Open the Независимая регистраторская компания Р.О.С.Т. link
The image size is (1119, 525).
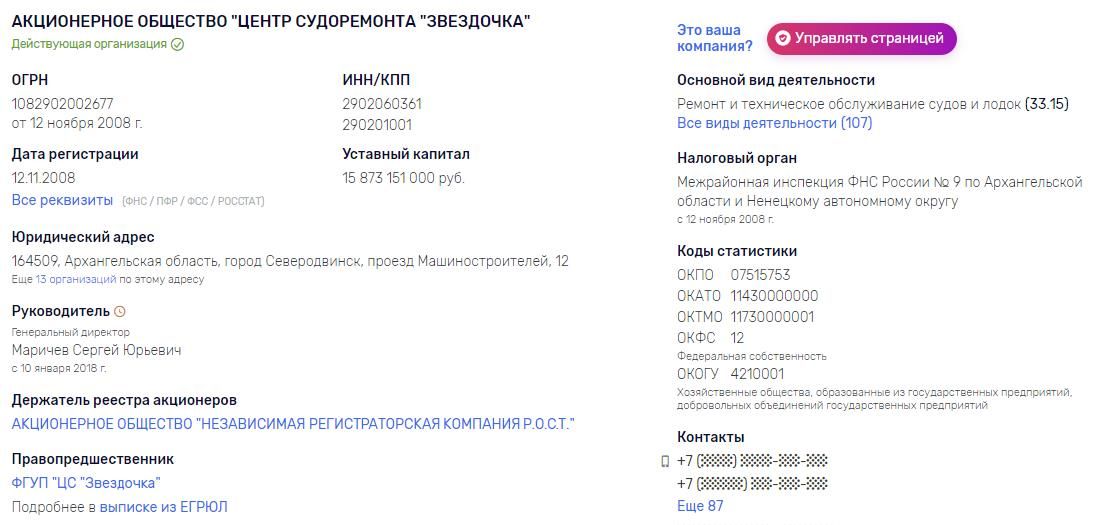click(293, 424)
